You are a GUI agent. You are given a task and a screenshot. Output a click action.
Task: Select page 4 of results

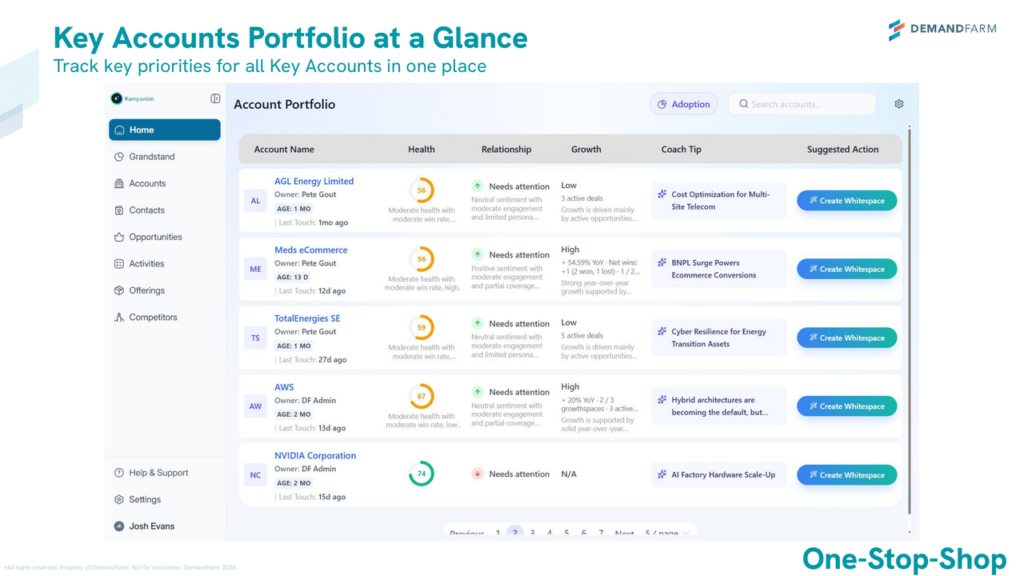[548, 533]
